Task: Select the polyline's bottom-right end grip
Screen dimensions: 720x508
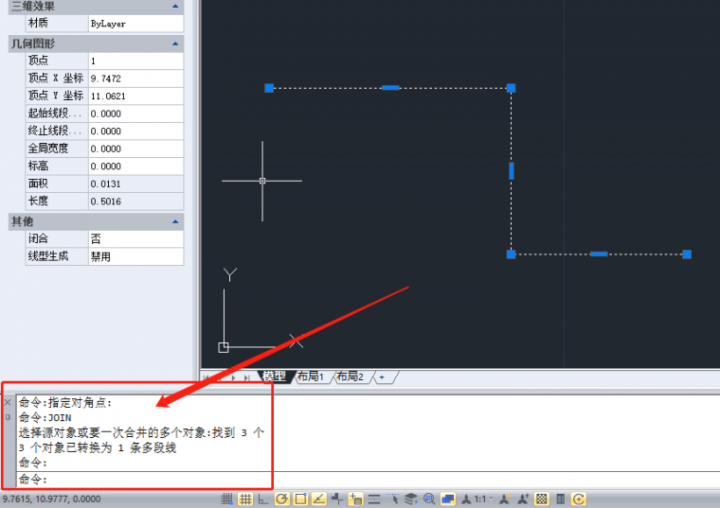Action: click(687, 254)
